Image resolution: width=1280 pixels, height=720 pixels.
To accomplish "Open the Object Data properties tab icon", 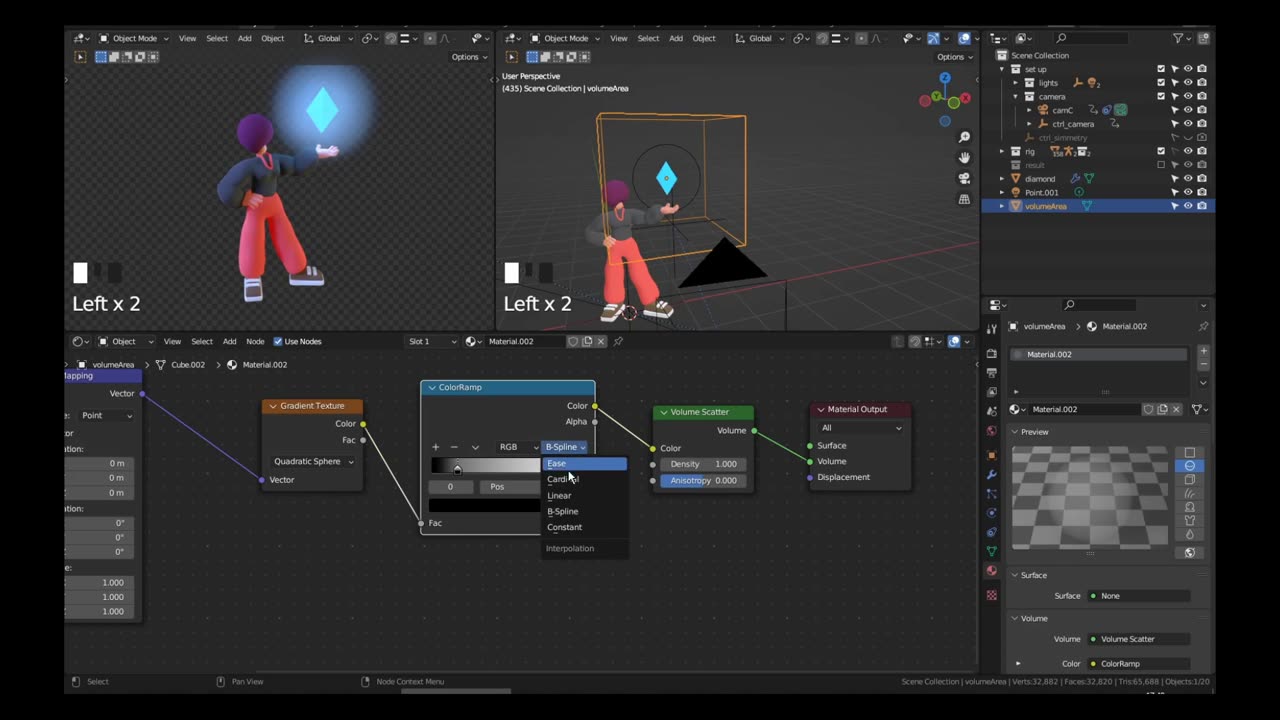I will (x=991, y=551).
